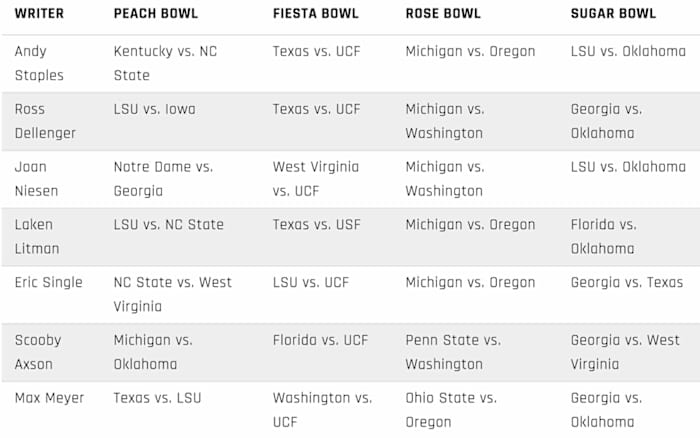
Task: Select the Laken Litman writer cell
Action: [37, 236]
